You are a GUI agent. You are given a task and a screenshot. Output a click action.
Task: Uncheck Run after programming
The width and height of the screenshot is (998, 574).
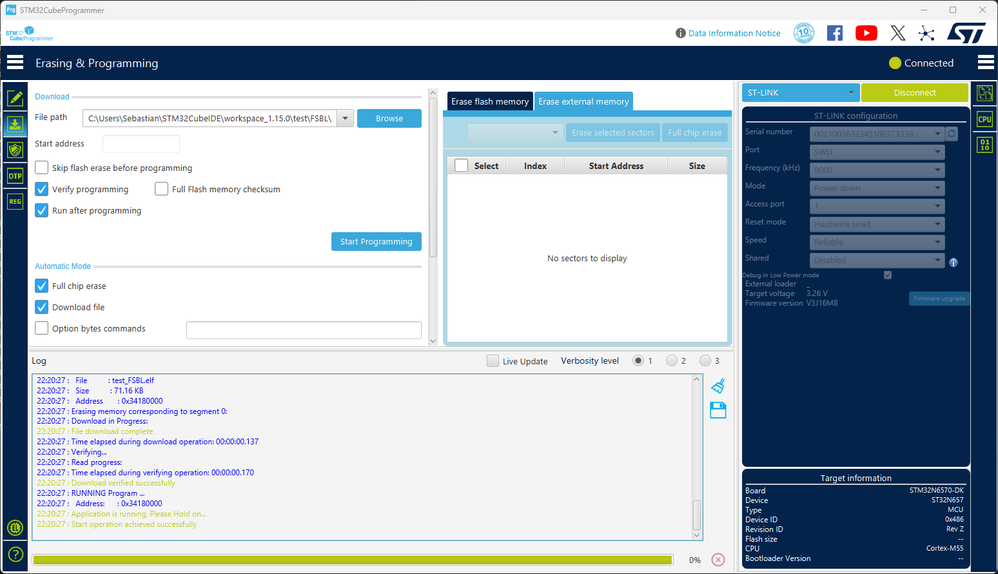pyautogui.click(x=41, y=210)
